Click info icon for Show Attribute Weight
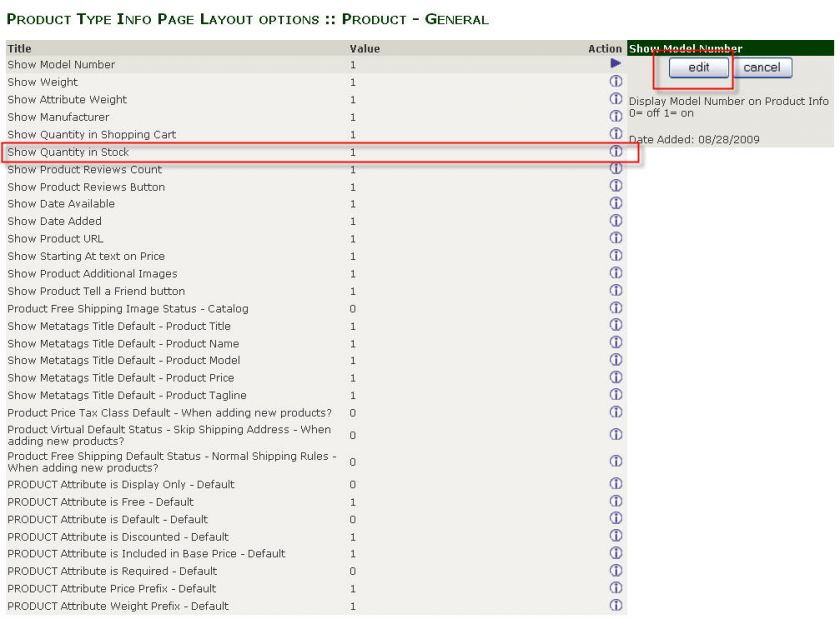This screenshot has height=619, width=840. coord(616,99)
